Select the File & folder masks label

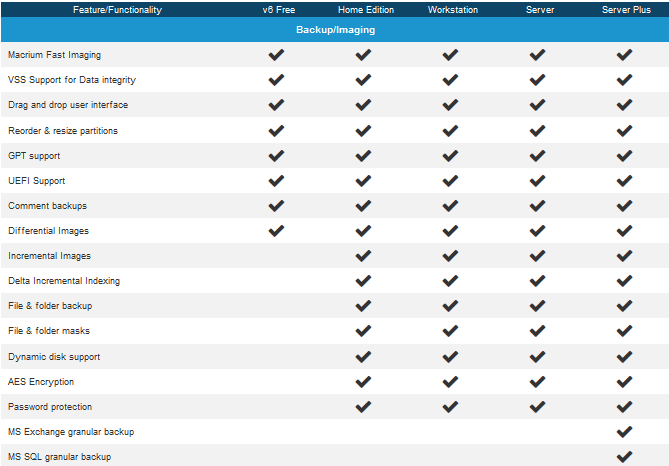tap(49, 331)
